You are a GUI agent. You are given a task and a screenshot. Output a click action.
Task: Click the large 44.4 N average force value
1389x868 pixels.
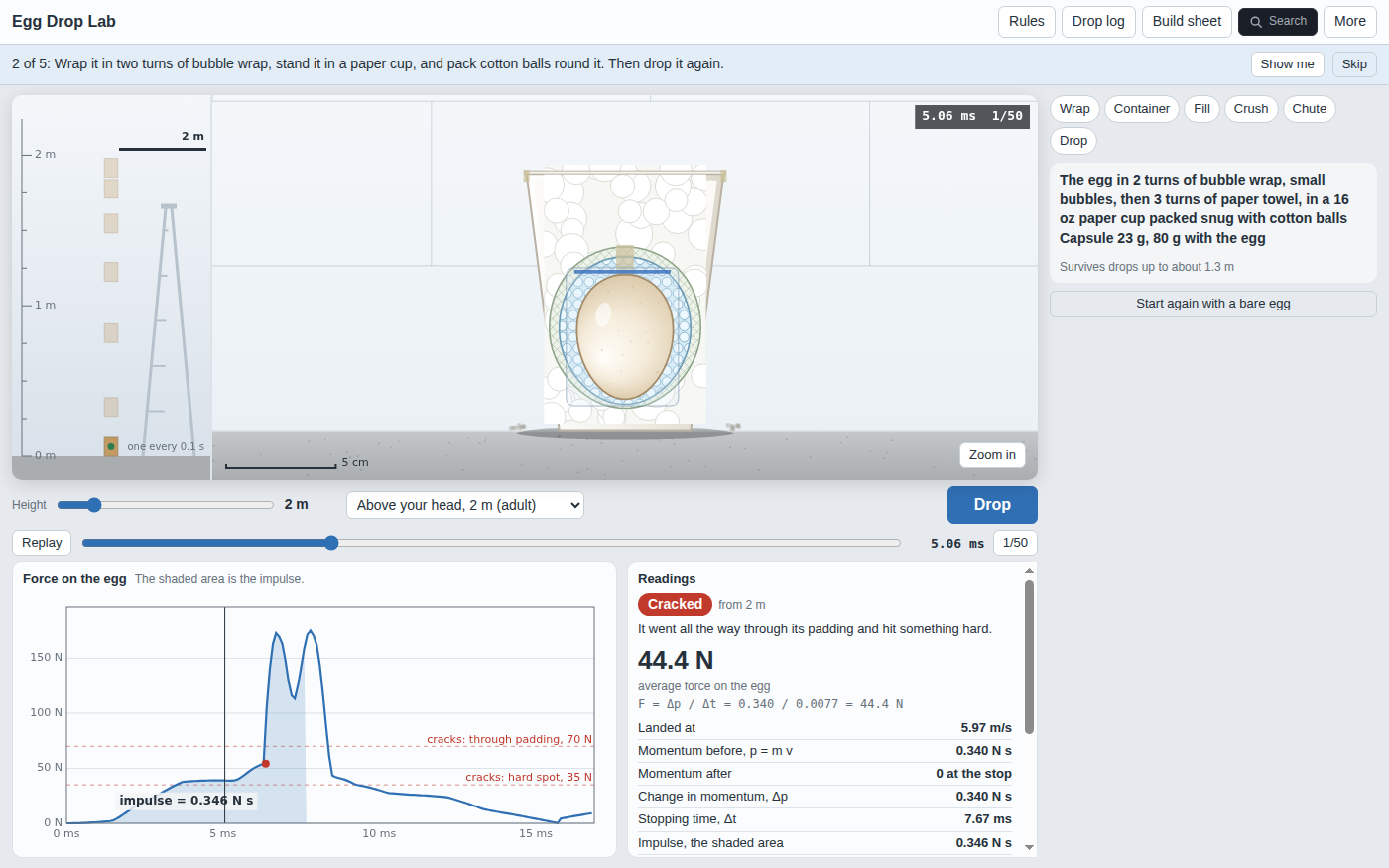click(x=676, y=660)
